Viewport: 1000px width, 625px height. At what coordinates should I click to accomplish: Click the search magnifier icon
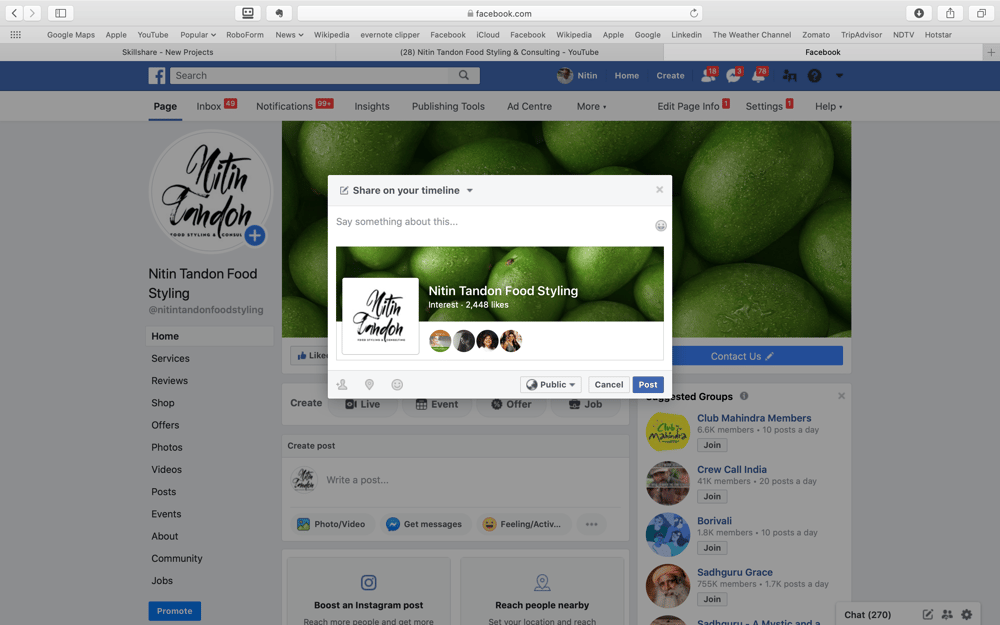pos(464,75)
